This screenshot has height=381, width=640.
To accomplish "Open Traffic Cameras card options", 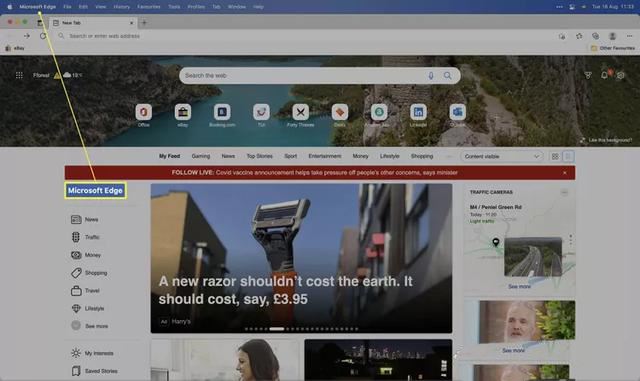I will click(564, 192).
